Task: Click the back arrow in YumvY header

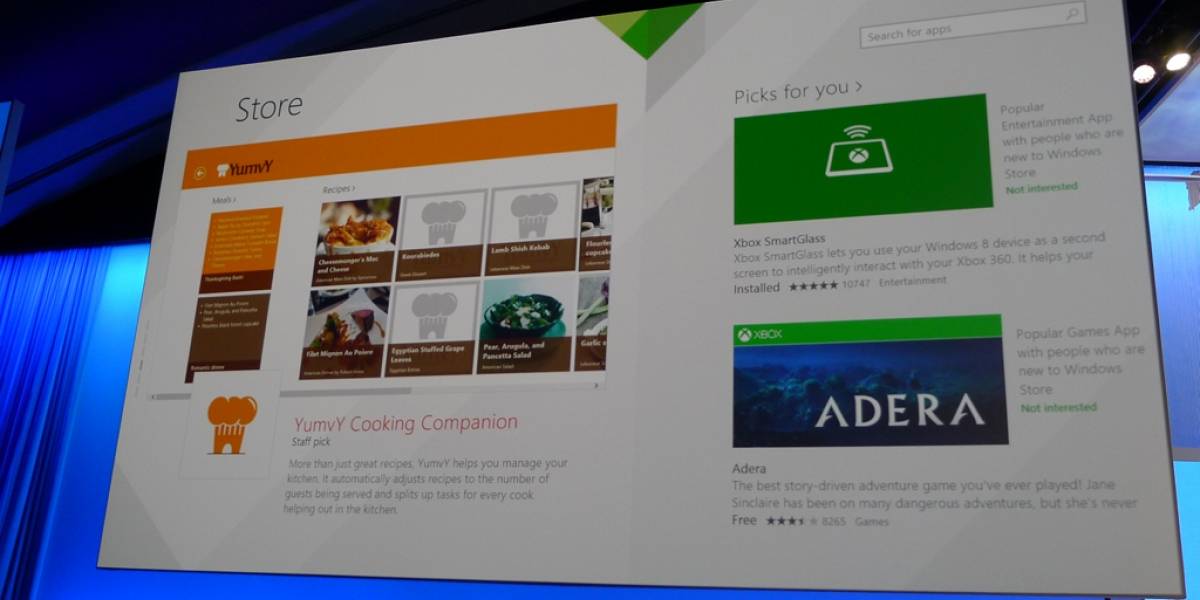Action: tap(200, 172)
